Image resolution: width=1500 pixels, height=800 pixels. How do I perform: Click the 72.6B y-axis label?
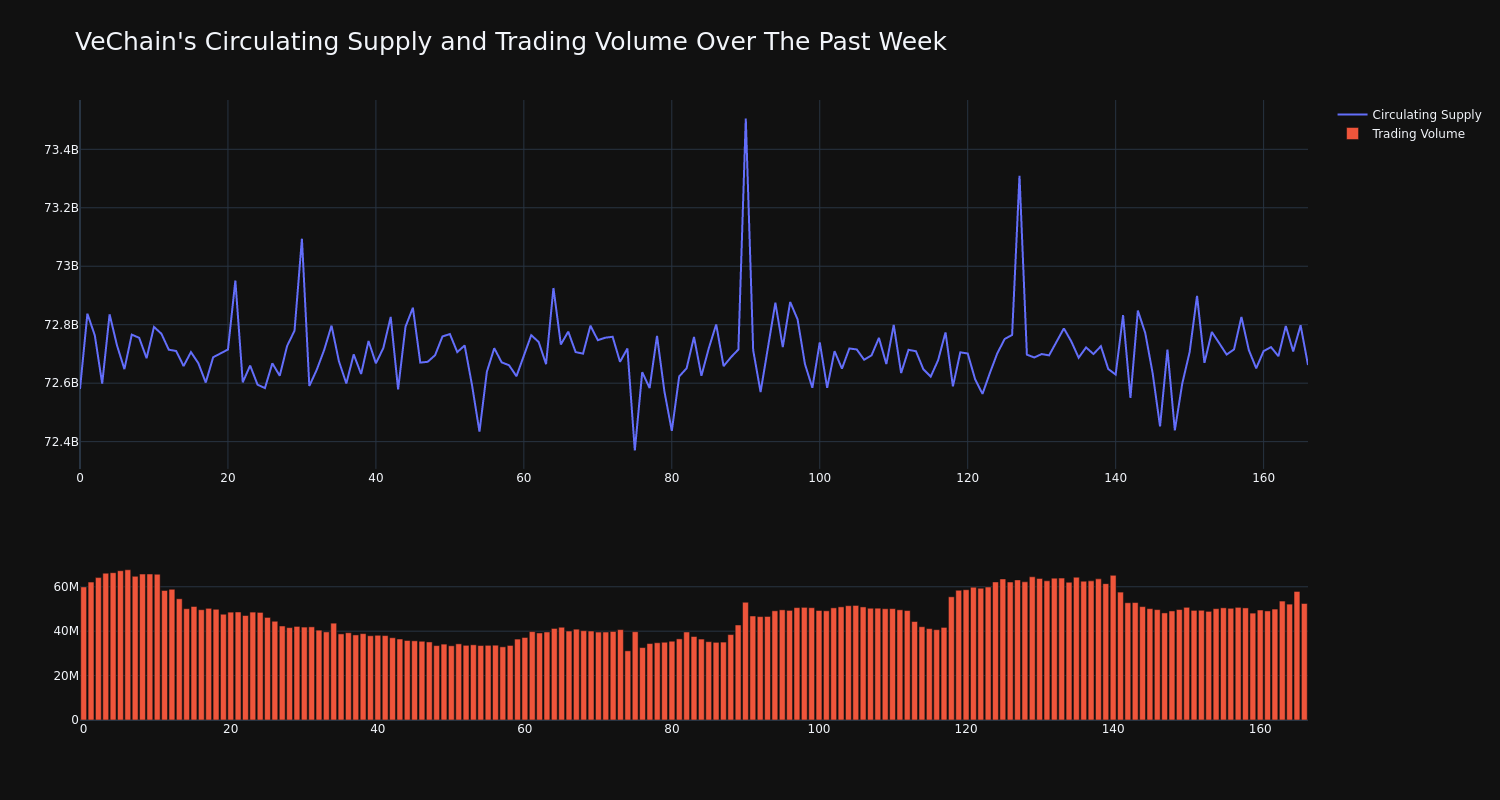coord(61,383)
